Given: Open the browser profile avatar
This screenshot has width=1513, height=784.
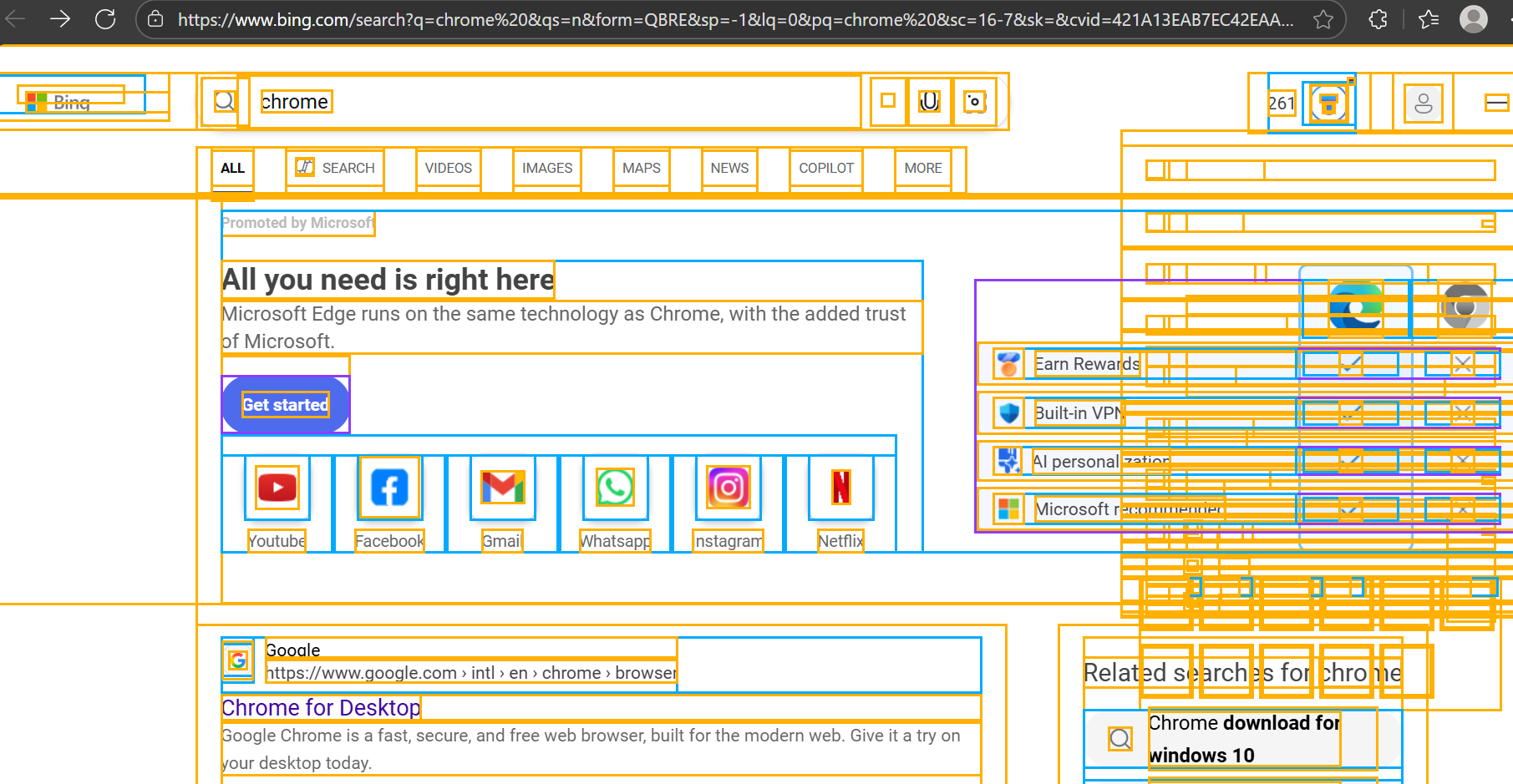Looking at the screenshot, I should tap(1474, 18).
